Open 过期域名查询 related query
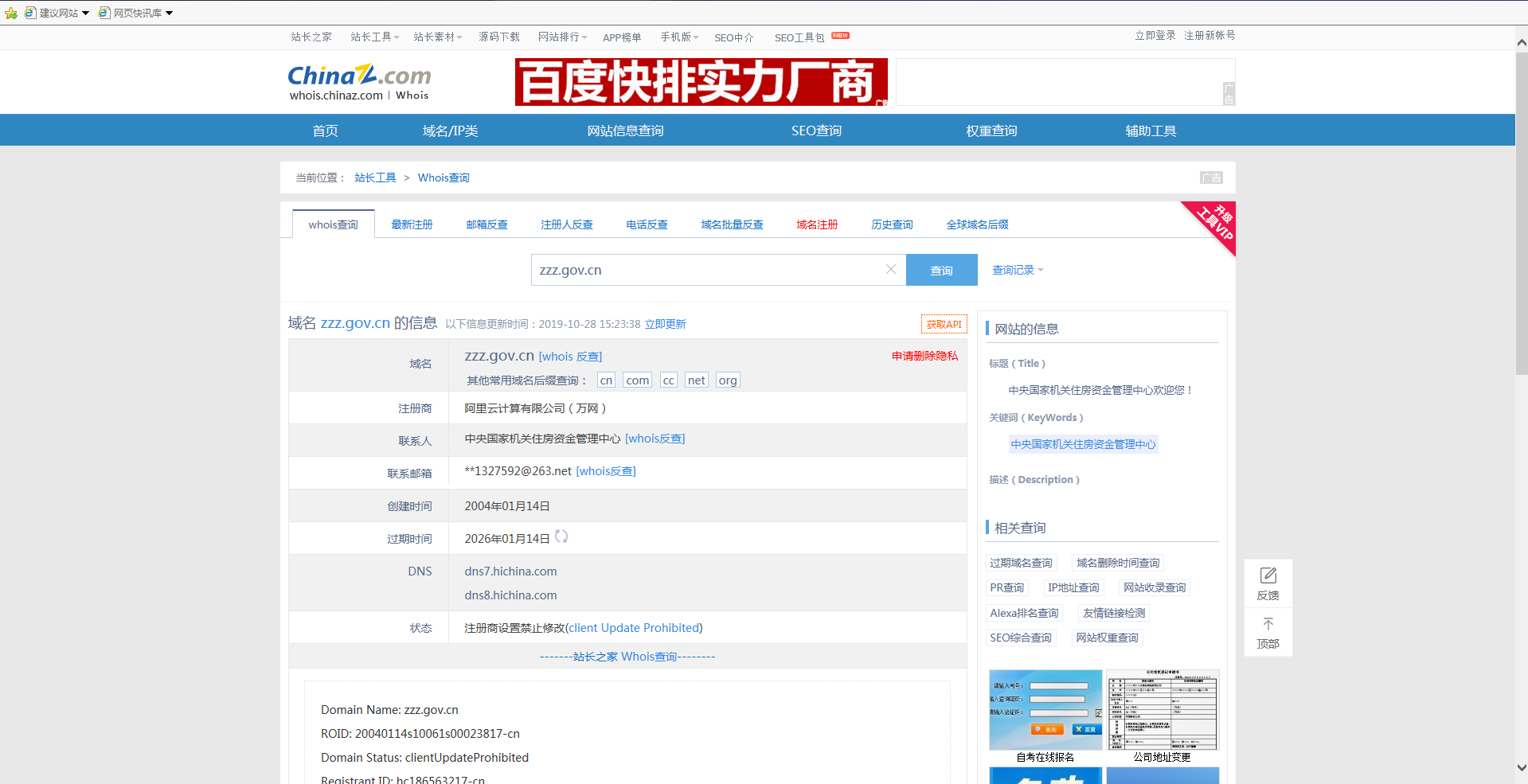 (x=1021, y=563)
